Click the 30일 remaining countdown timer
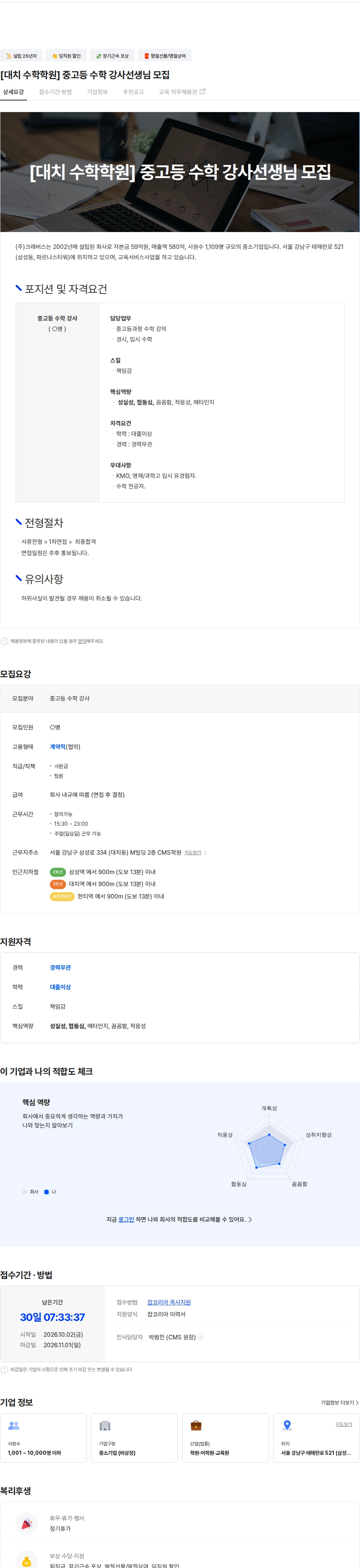The height and width of the screenshot is (1568, 360). (x=52, y=1317)
